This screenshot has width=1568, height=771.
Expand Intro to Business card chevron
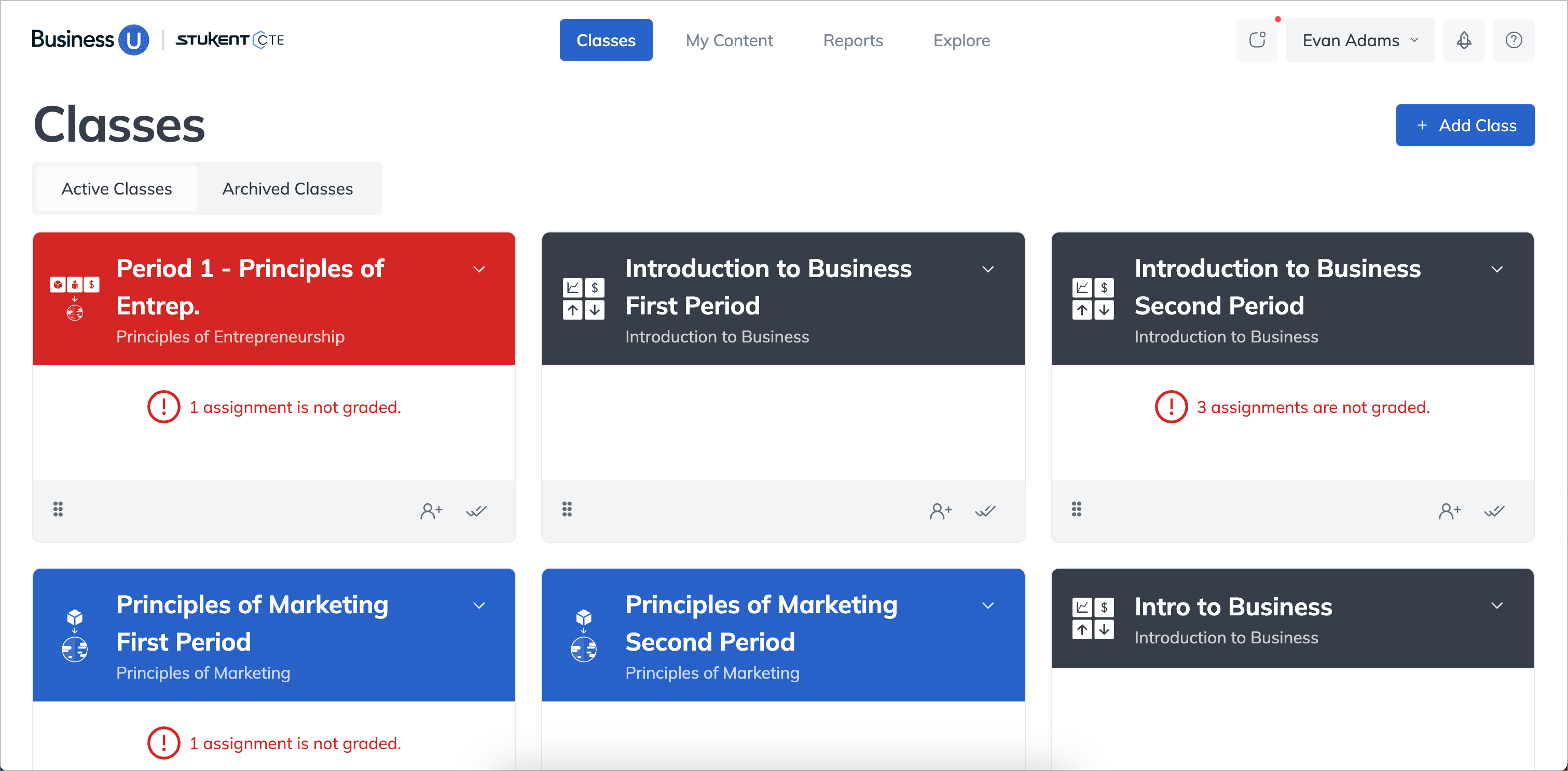point(1497,605)
